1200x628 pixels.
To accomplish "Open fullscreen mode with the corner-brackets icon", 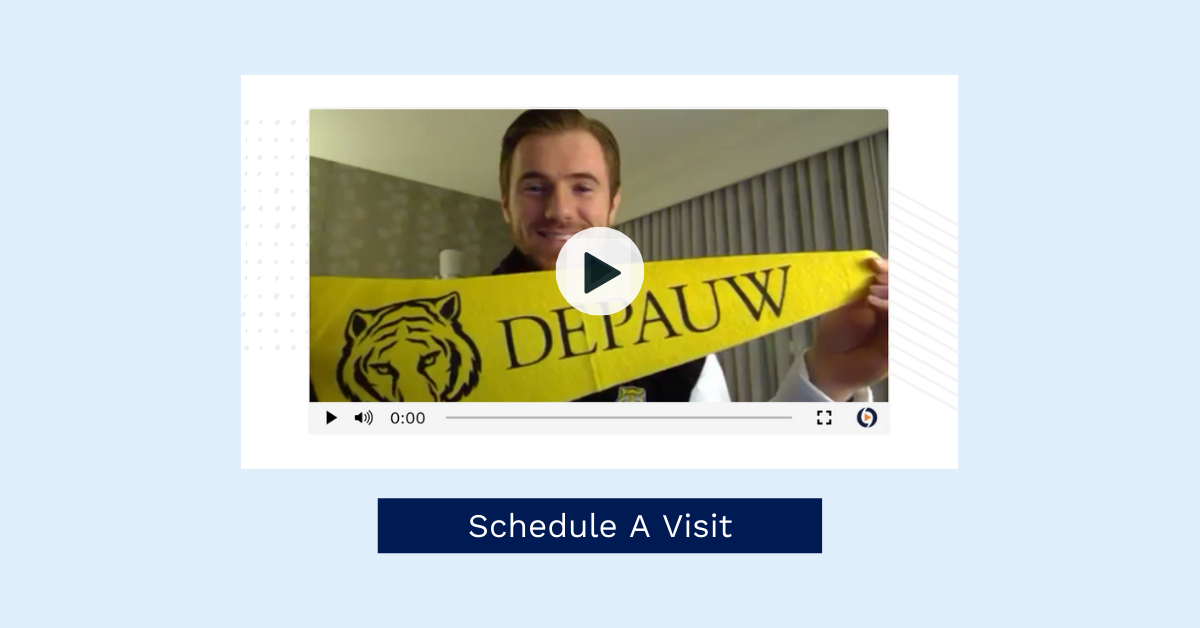I will pos(824,418).
